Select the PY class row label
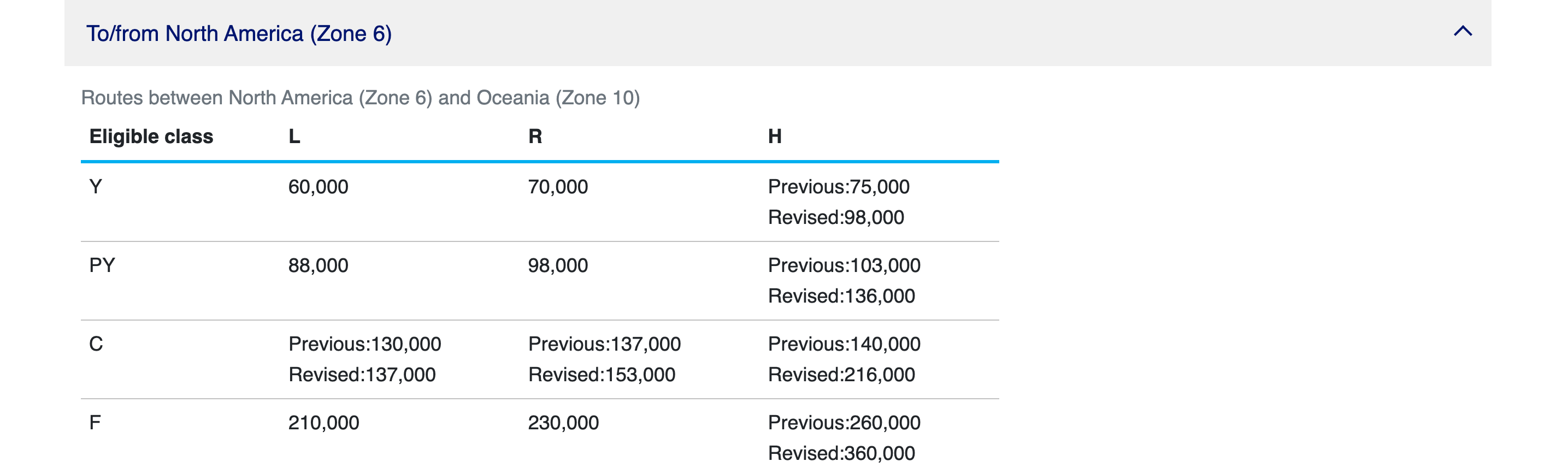The width and height of the screenshot is (1568, 473). pos(102,265)
